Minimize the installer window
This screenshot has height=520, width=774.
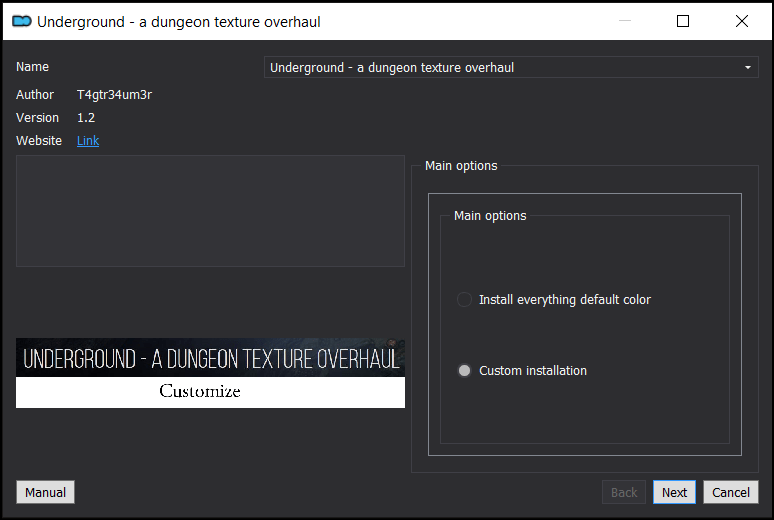click(625, 21)
